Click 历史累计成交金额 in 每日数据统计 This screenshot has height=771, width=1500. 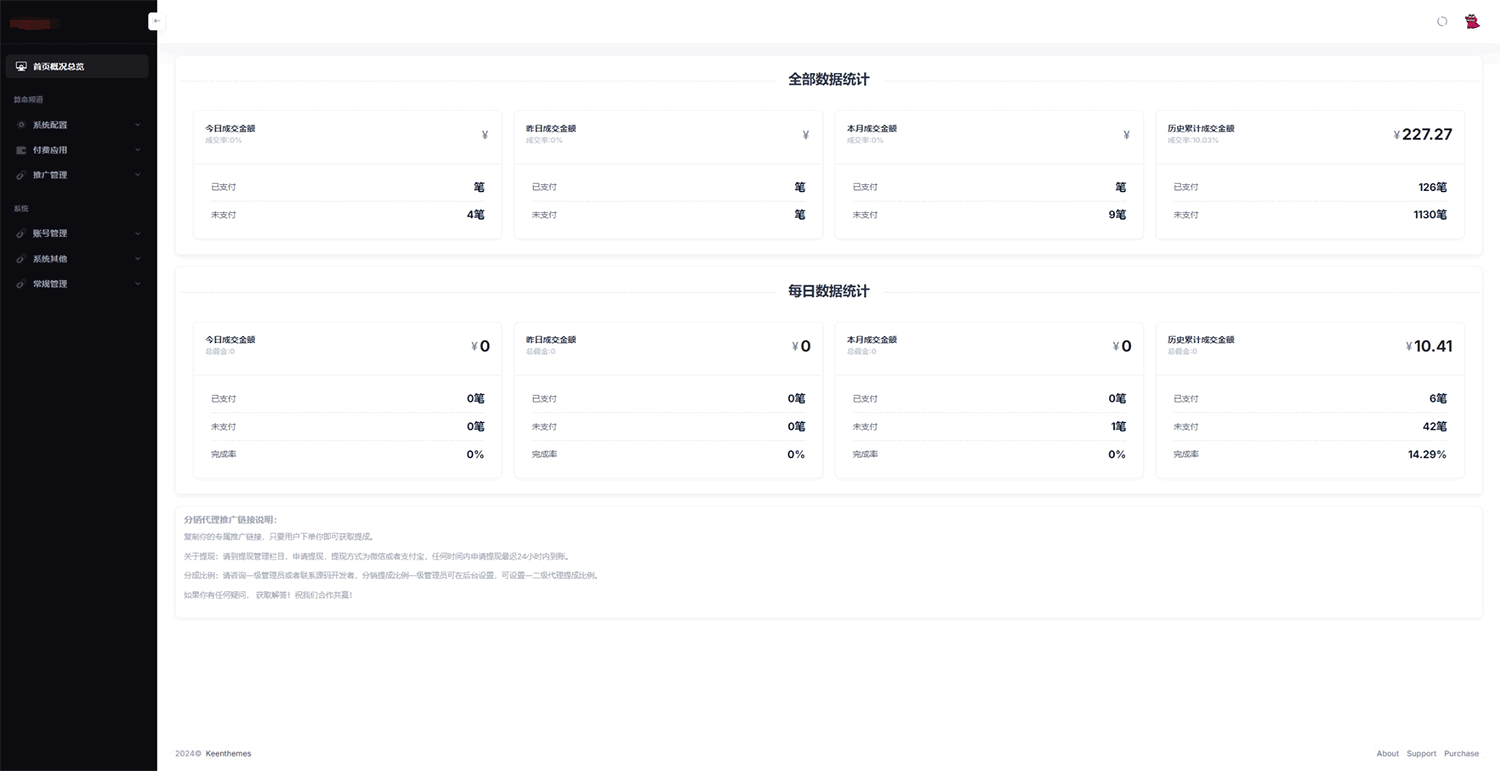coord(1201,340)
